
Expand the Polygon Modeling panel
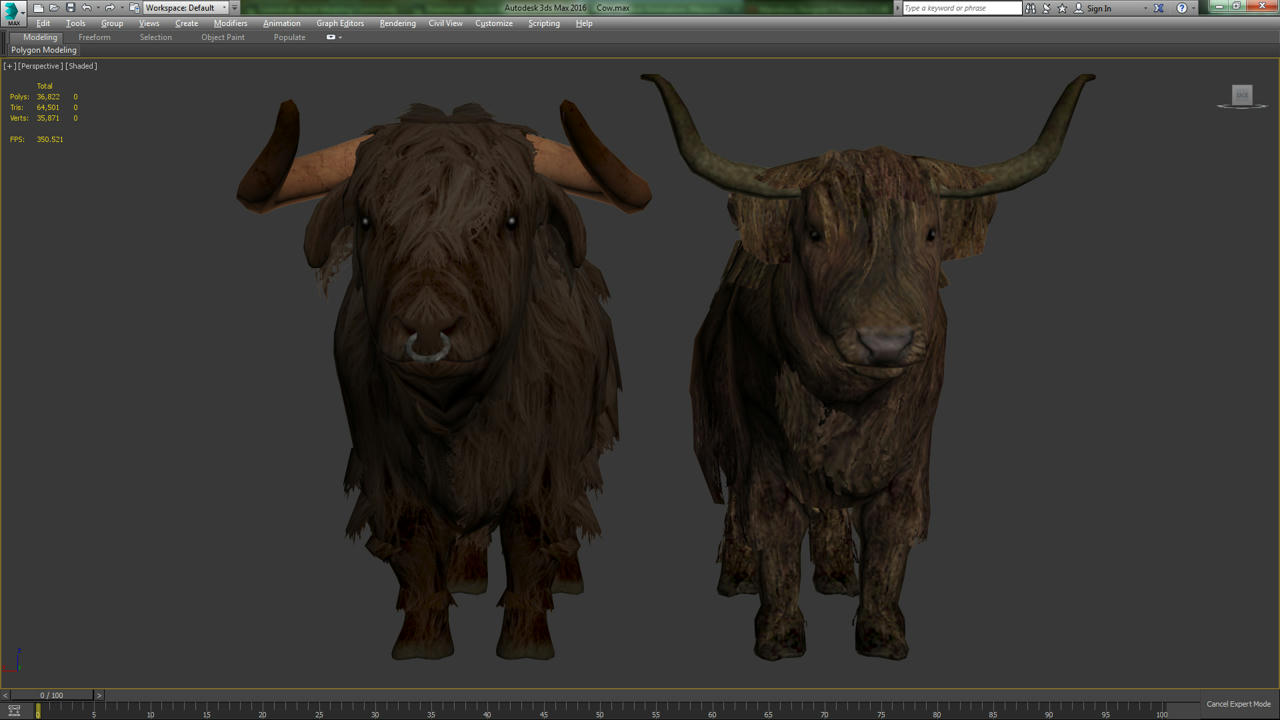tap(44, 50)
